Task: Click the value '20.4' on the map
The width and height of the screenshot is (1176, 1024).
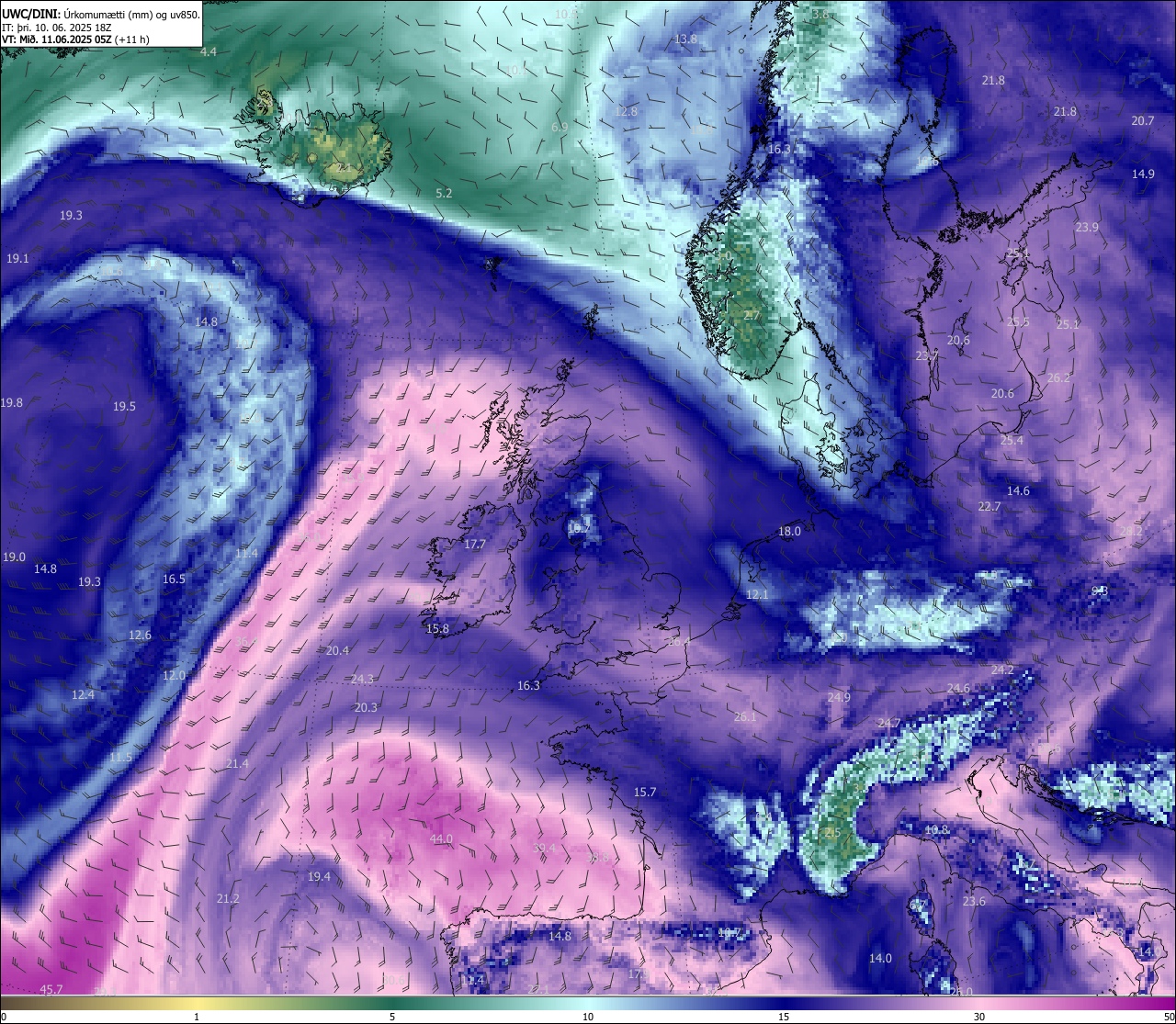Action: click(337, 651)
